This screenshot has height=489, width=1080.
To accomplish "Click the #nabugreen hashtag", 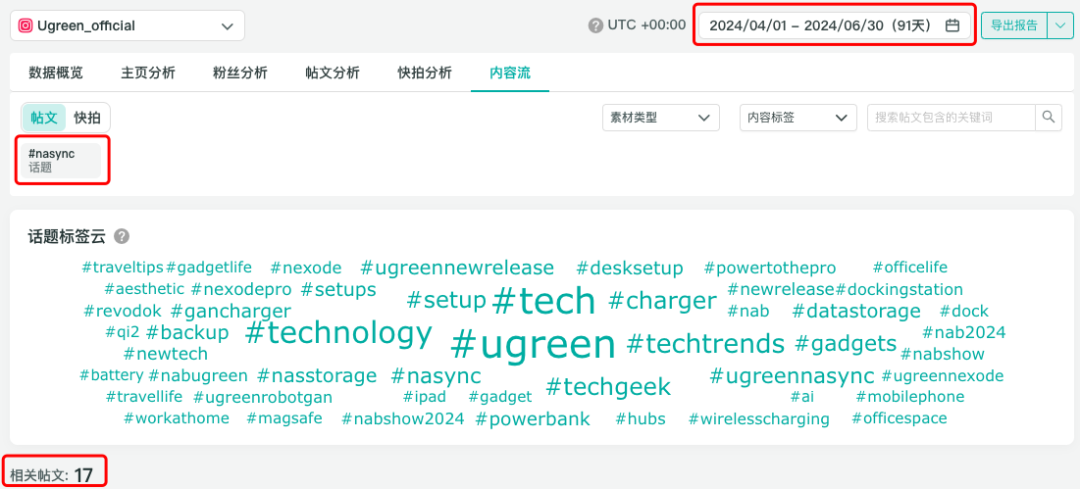I will [198, 376].
